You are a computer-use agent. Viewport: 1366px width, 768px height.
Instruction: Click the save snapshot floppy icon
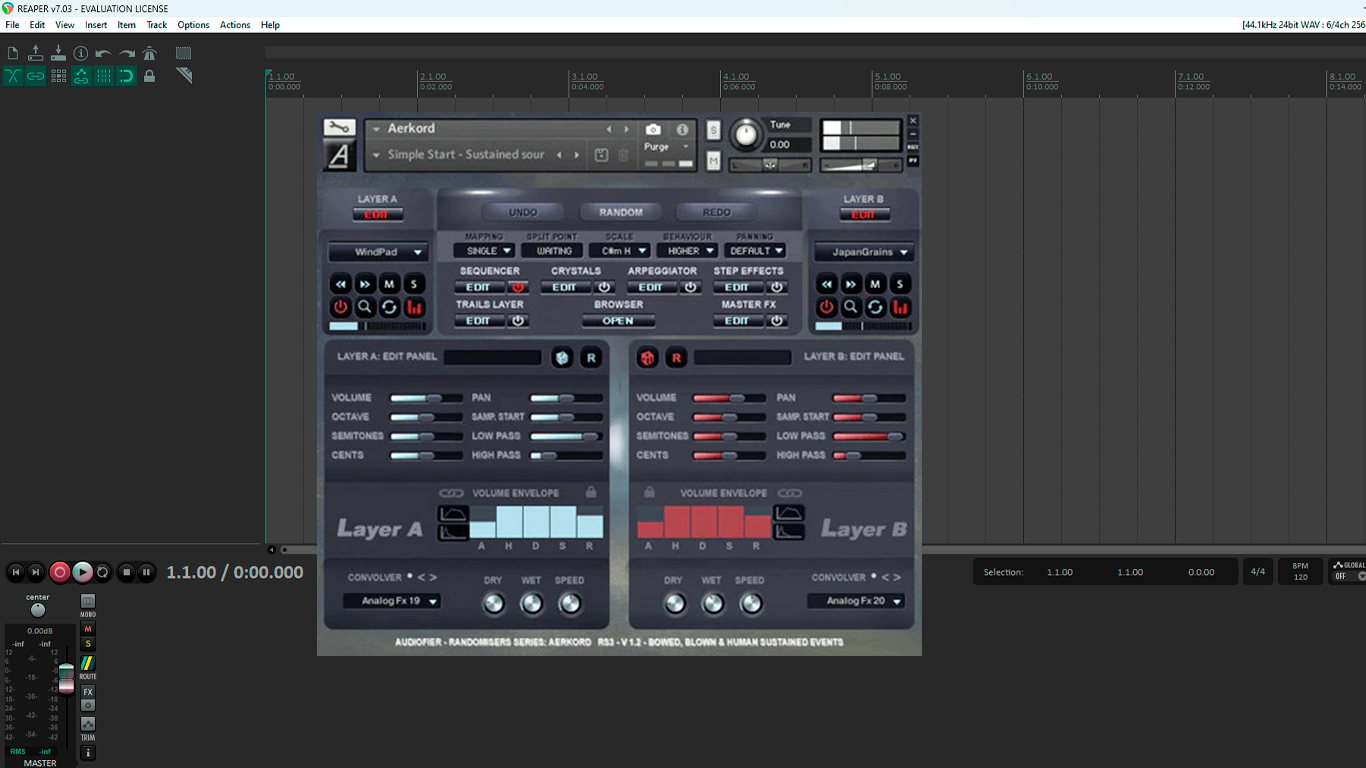click(601, 155)
